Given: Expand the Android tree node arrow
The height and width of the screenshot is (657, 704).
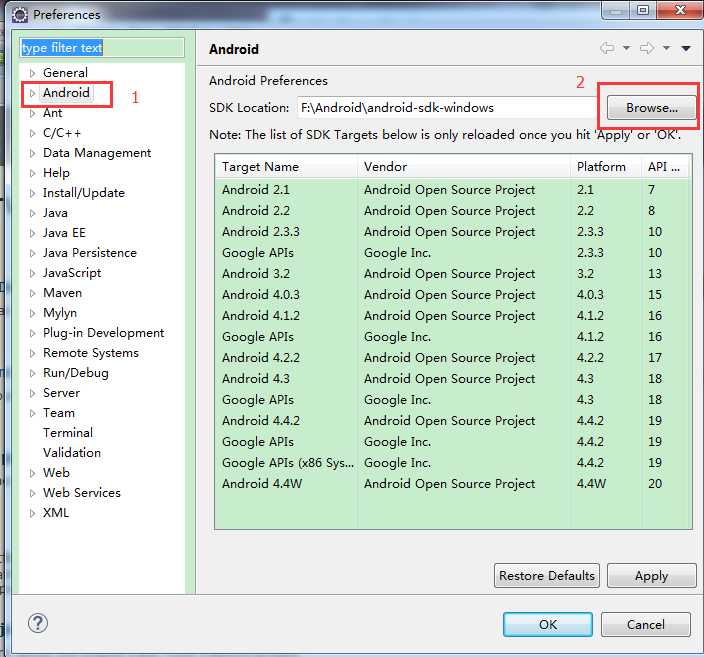Looking at the screenshot, I should tap(32, 93).
